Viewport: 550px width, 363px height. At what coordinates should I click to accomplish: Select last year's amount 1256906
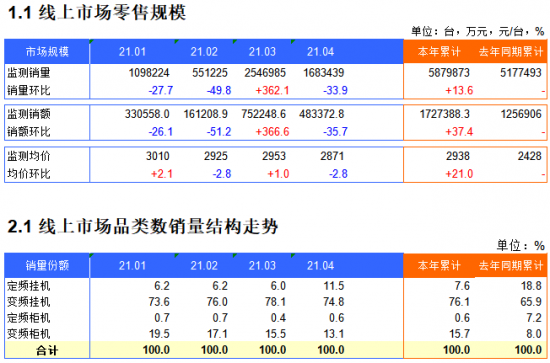(521, 114)
